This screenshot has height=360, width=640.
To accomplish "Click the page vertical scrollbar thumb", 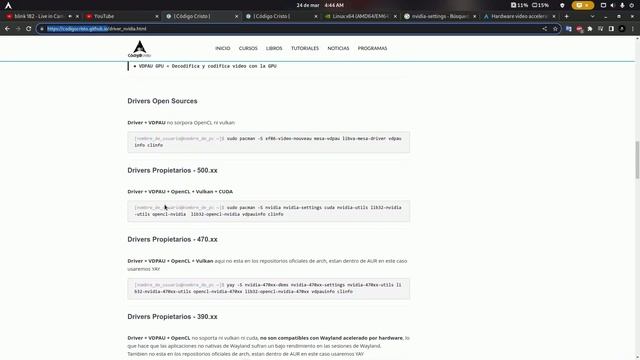I will click(x=637, y=160).
